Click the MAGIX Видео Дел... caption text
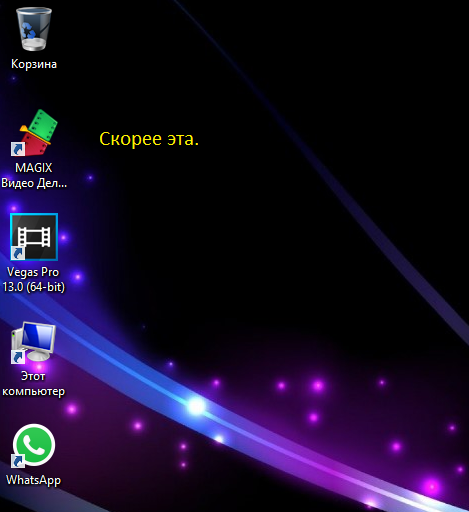Image resolution: width=469 pixels, height=512 pixels. coord(34,175)
